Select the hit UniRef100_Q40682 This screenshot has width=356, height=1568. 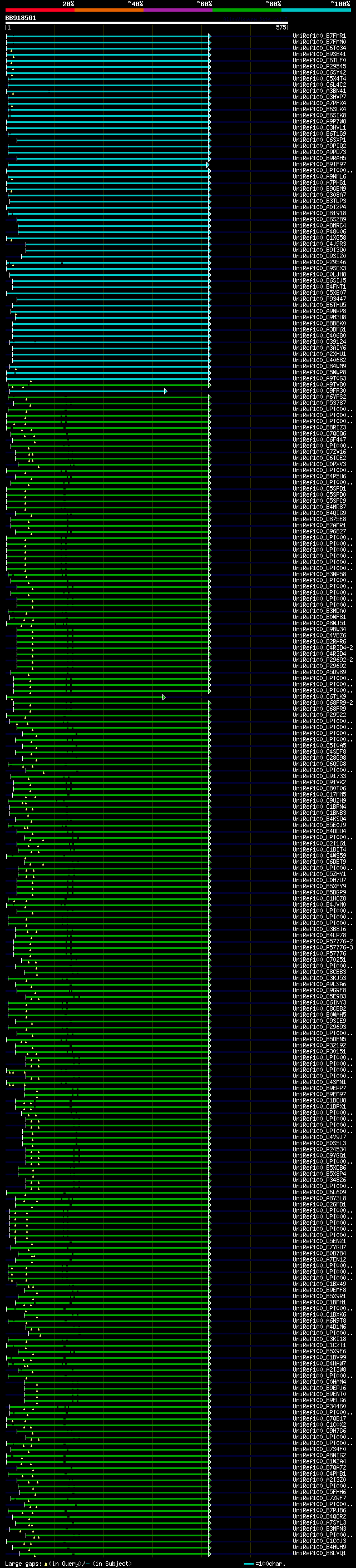pos(319,360)
